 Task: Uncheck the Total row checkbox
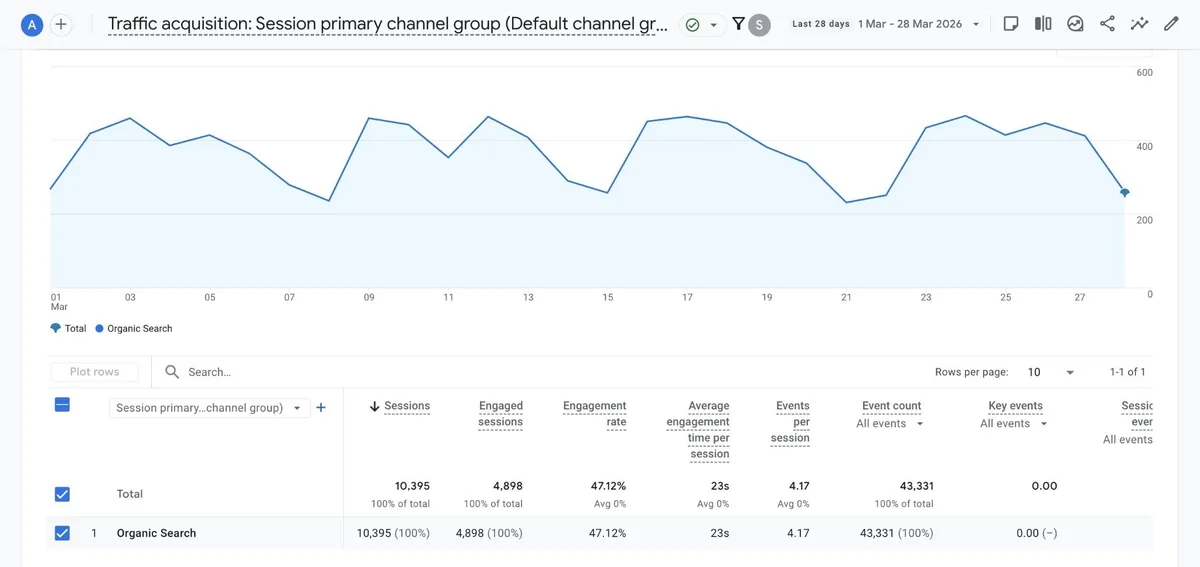coord(62,494)
